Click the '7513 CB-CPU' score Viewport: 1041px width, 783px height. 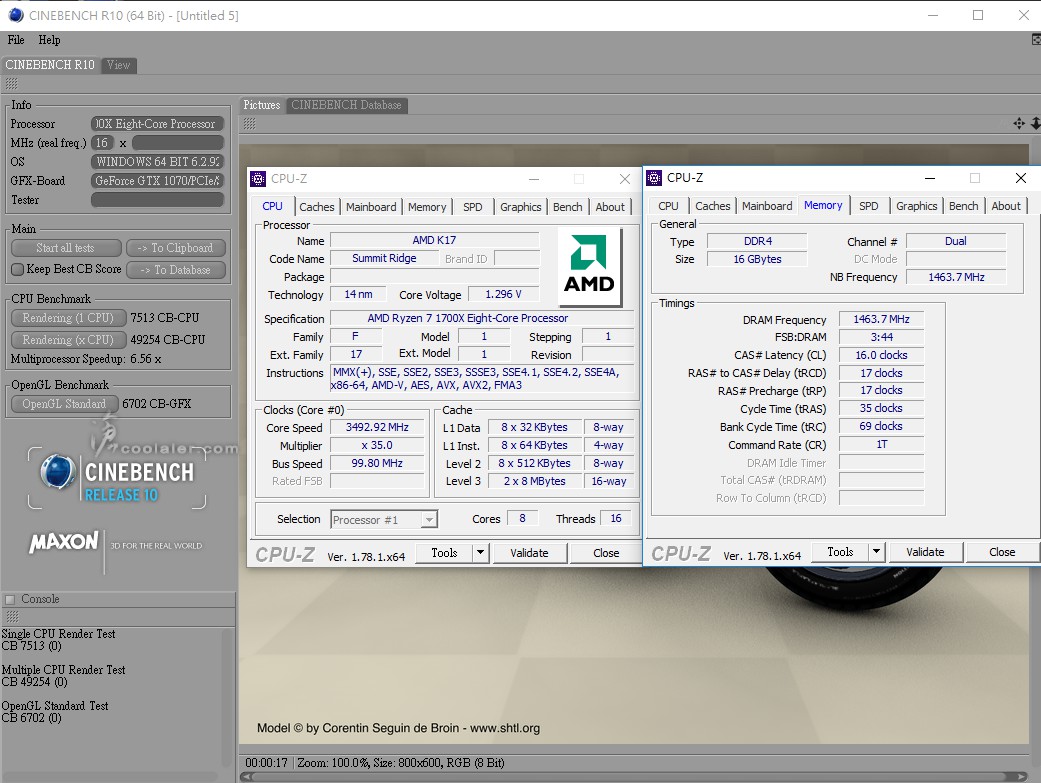(165, 317)
